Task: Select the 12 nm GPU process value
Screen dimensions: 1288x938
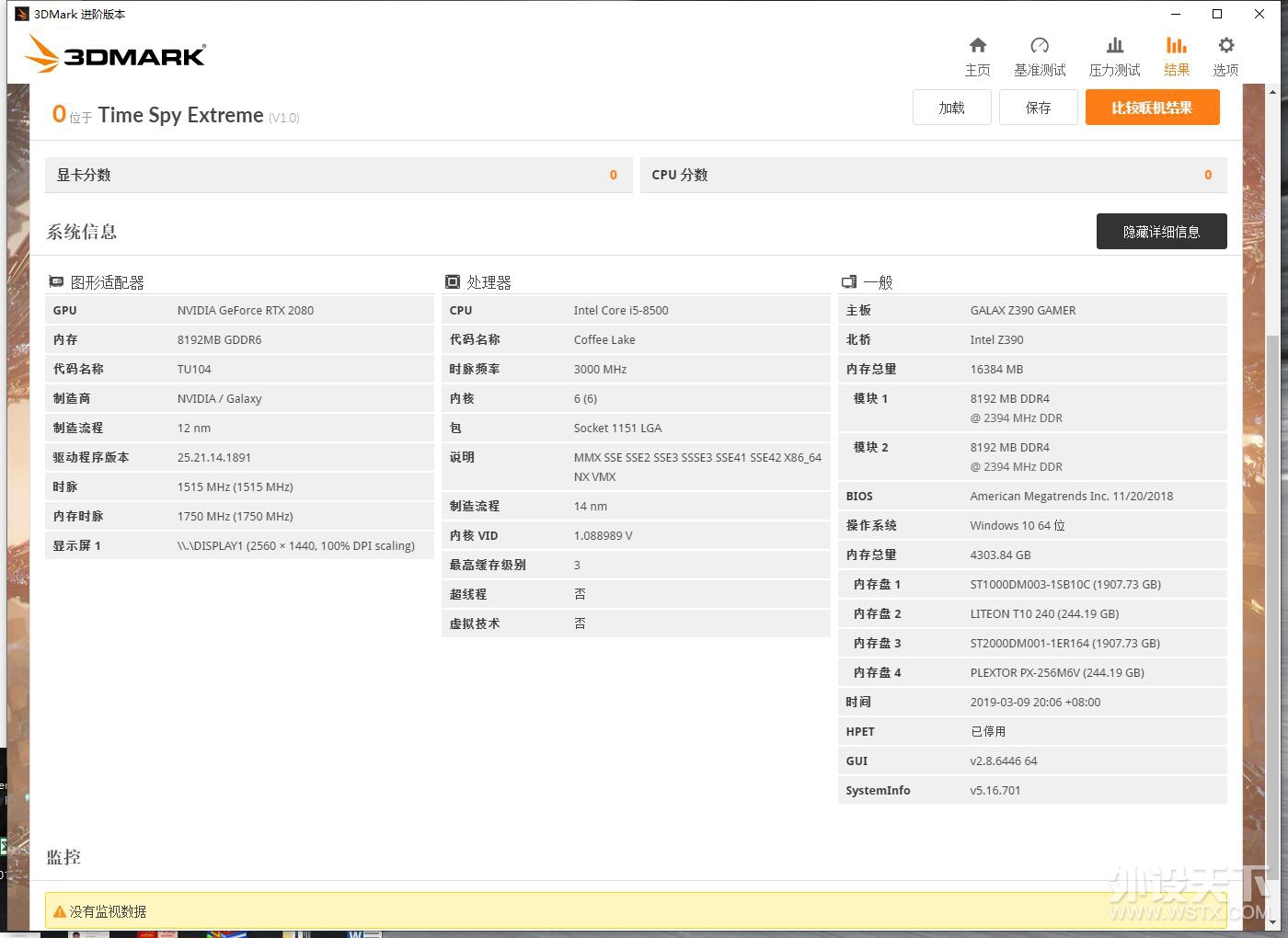Action: pyautogui.click(x=194, y=428)
